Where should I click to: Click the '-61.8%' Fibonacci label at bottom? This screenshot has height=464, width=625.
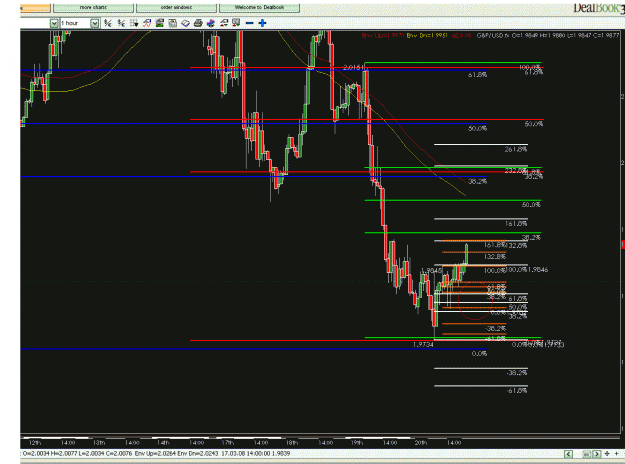pos(517,391)
